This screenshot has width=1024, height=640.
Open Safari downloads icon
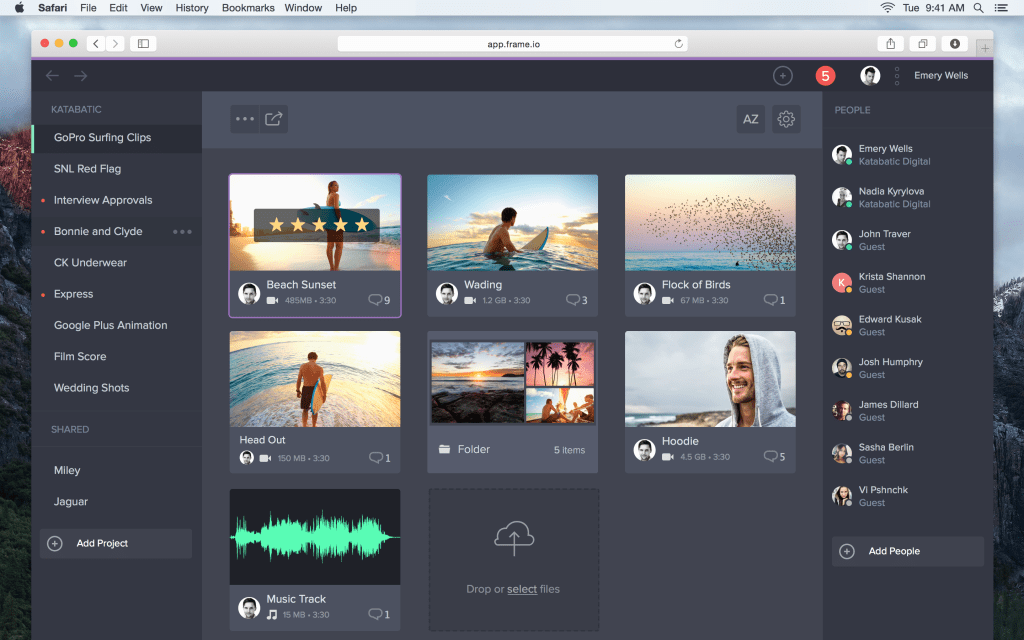click(954, 44)
